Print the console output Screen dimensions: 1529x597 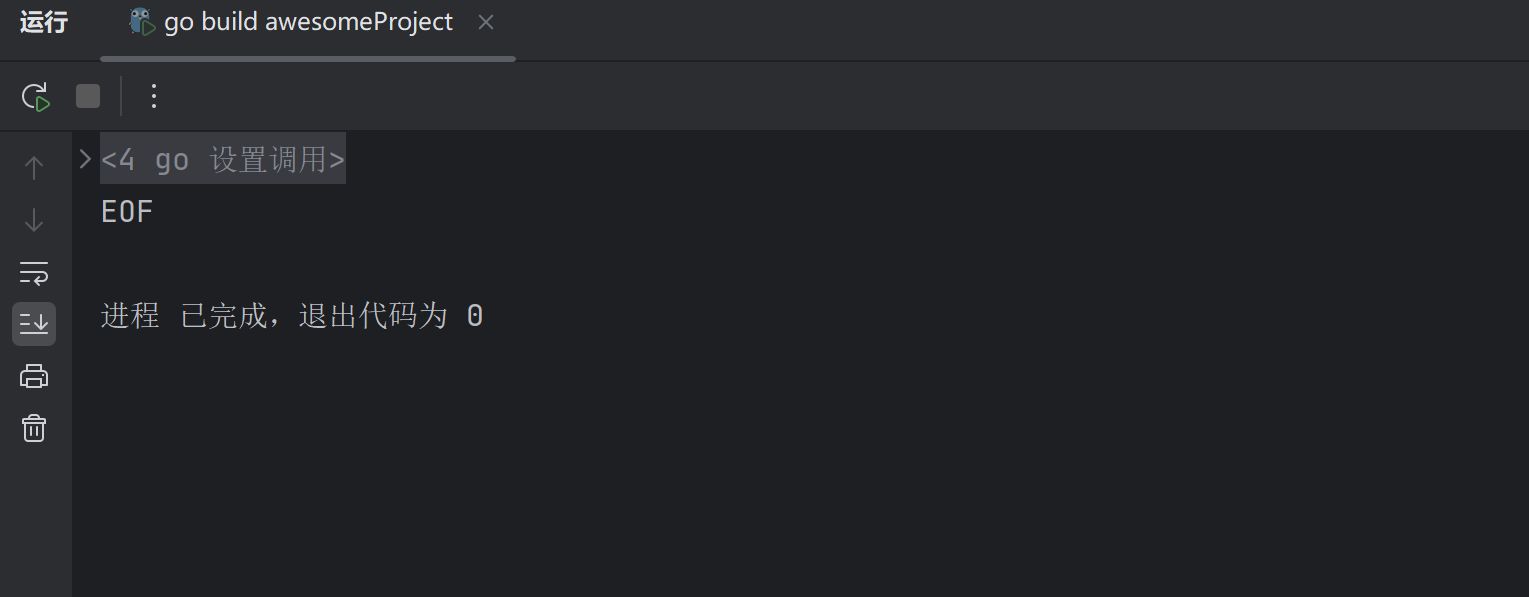[x=34, y=376]
